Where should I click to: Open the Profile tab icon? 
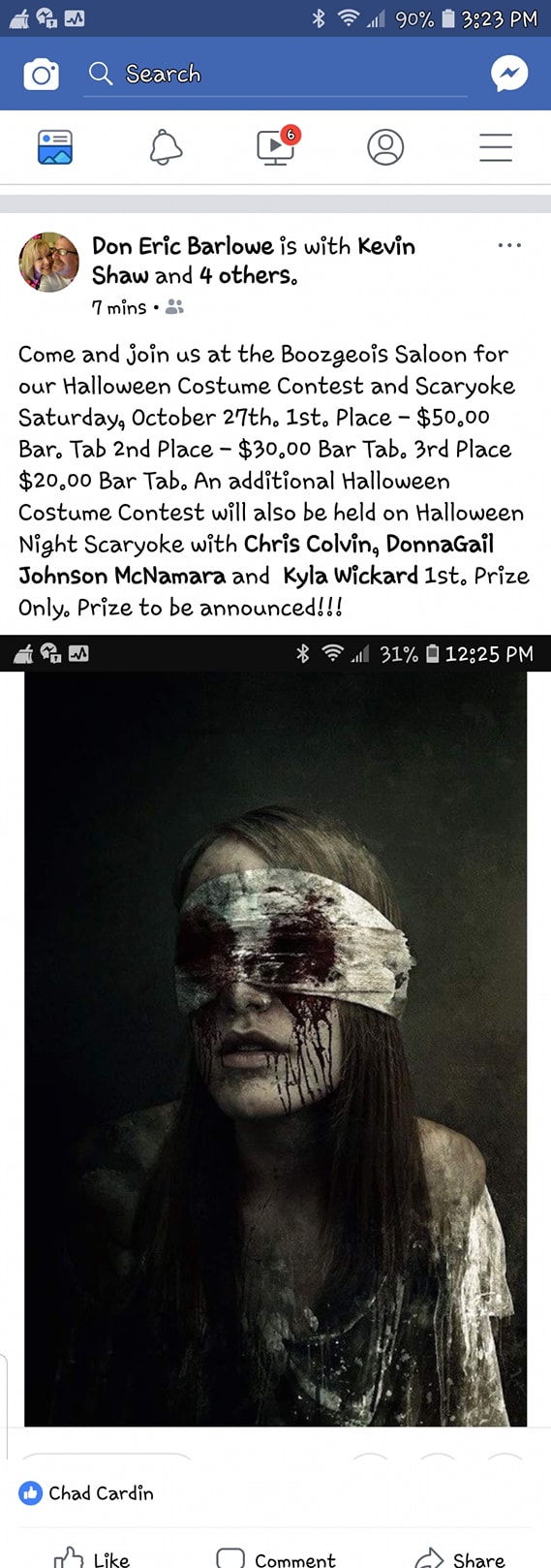(385, 147)
